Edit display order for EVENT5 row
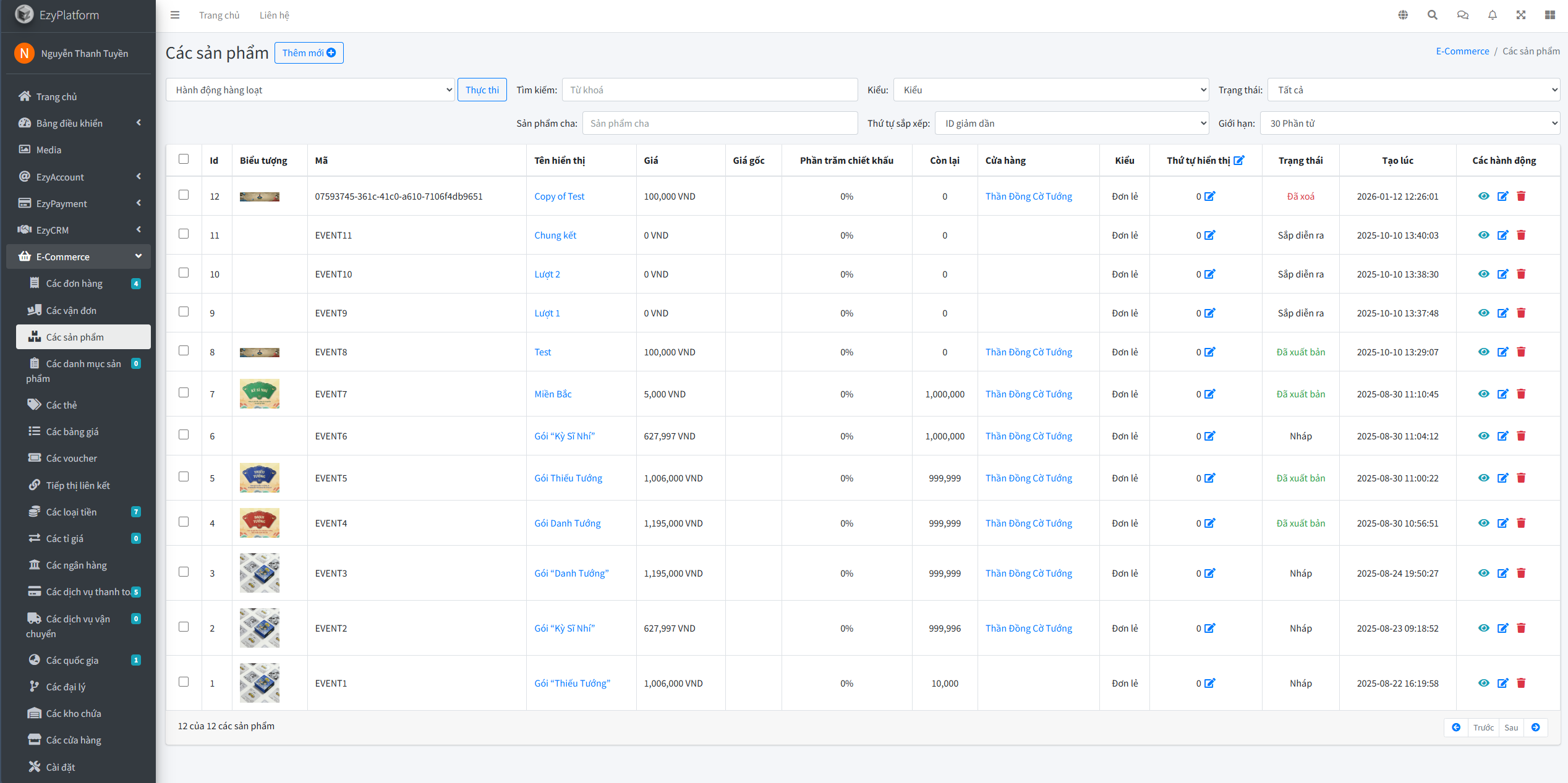This screenshot has height=783, width=1568. (1209, 478)
